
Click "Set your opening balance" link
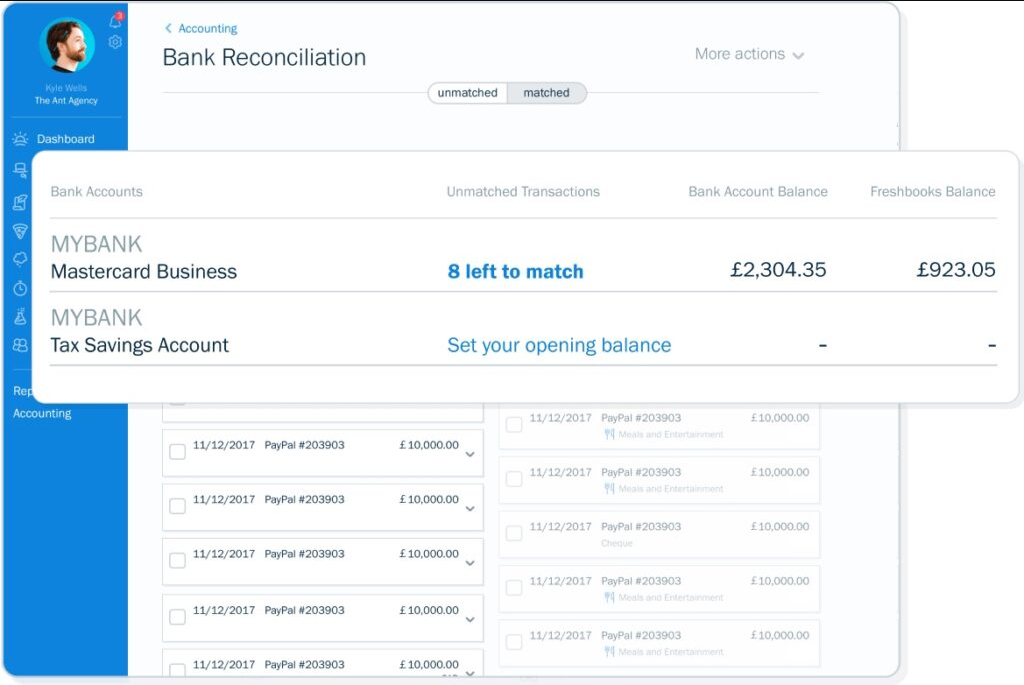click(x=559, y=345)
